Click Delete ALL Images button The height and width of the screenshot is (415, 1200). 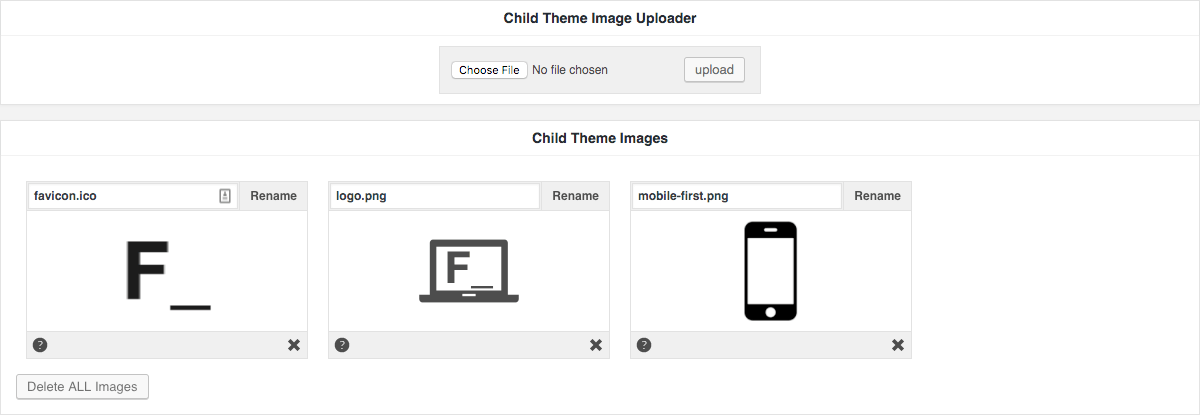82,387
